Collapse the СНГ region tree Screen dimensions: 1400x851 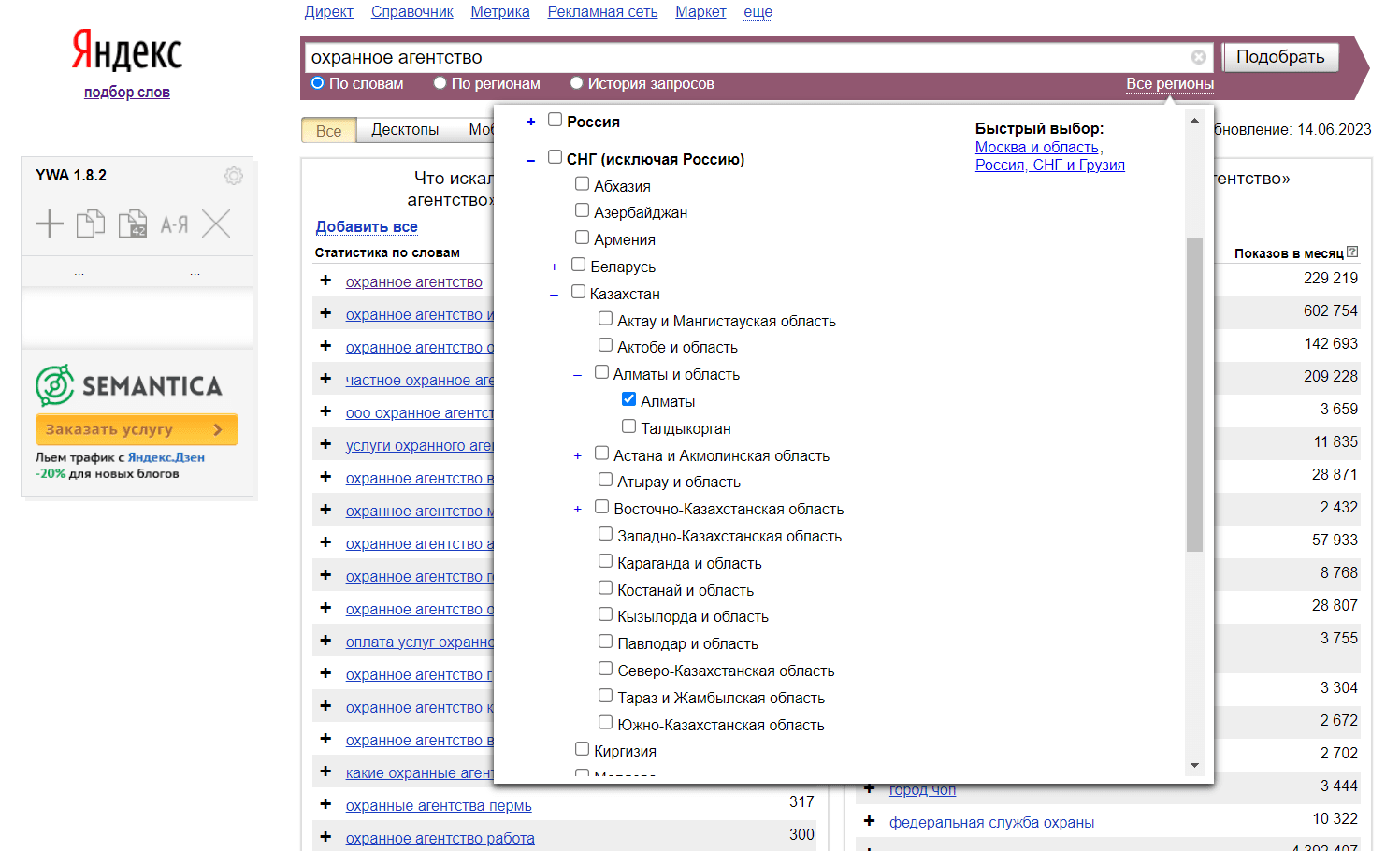tap(530, 160)
